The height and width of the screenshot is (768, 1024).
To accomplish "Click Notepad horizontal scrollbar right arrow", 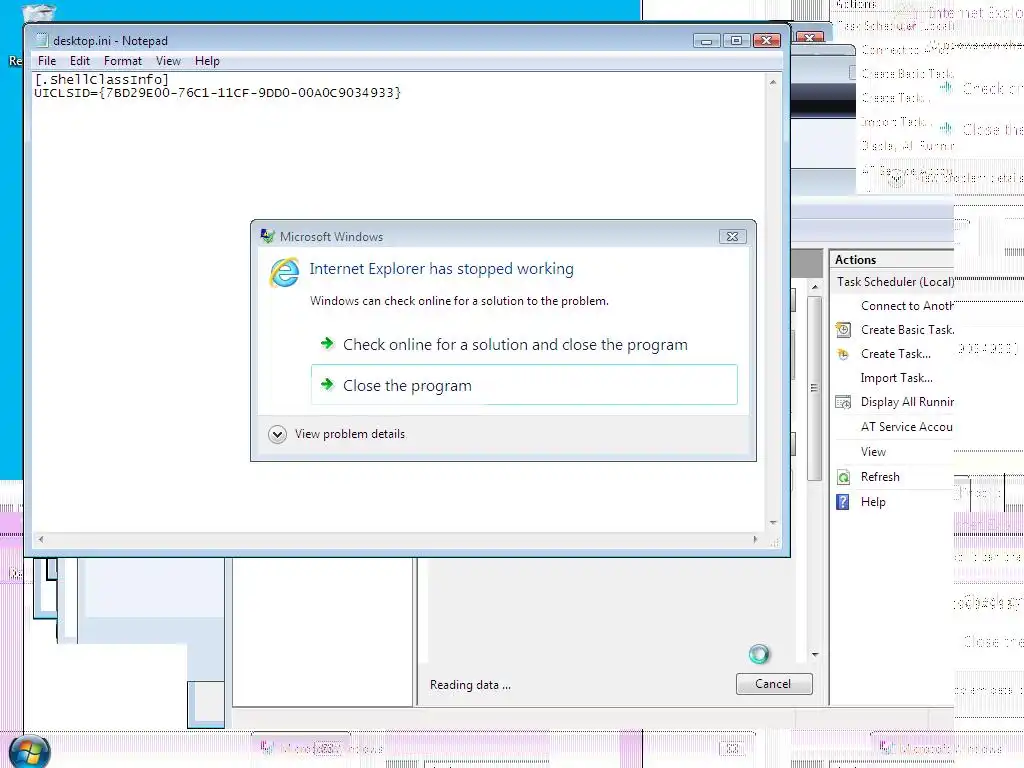I will click(756, 539).
